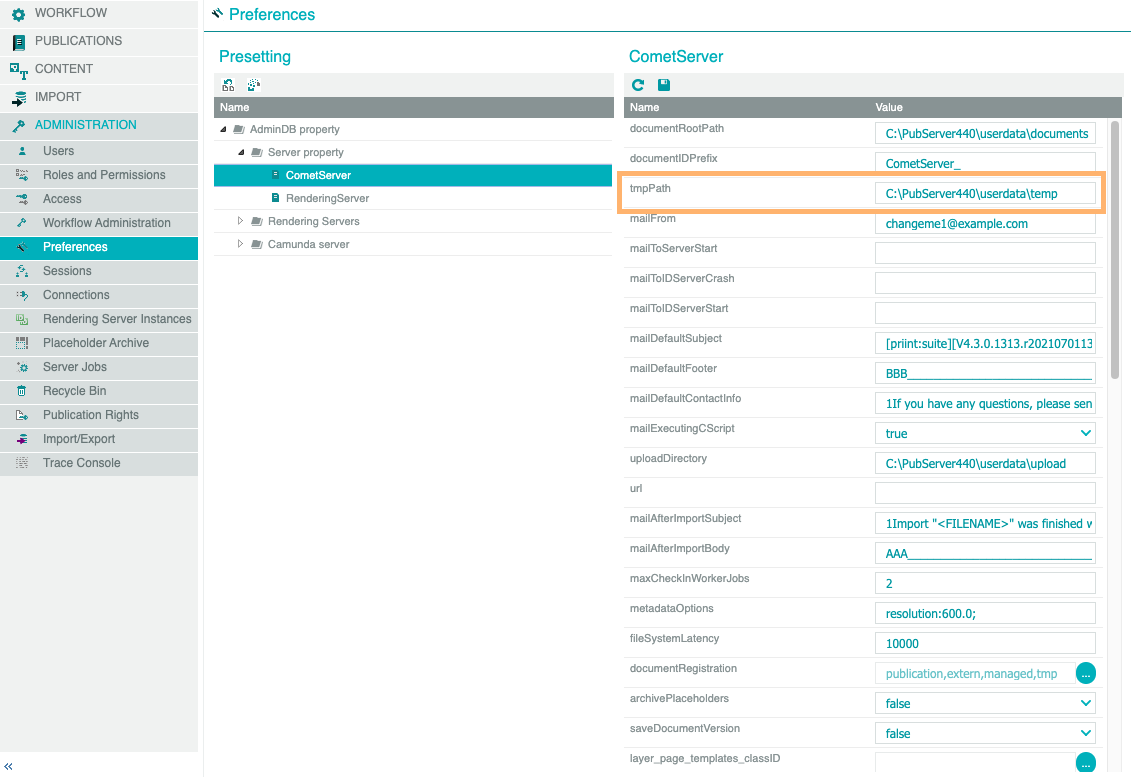Open the PUBLICATIONS menu section
Image resolution: width=1131 pixels, height=777 pixels.
pyautogui.click(x=78, y=41)
